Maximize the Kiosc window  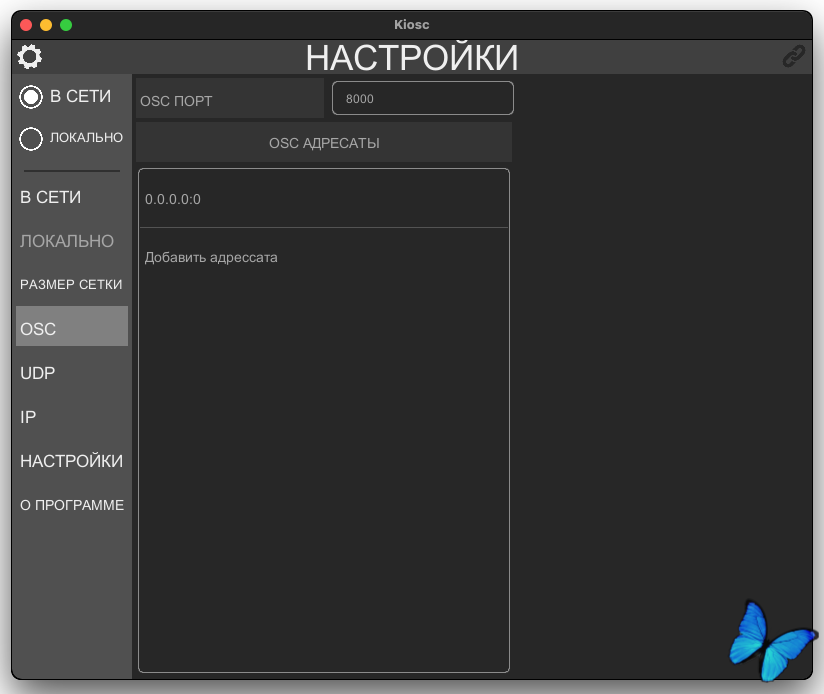pyautogui.click(x=66, y=24)
